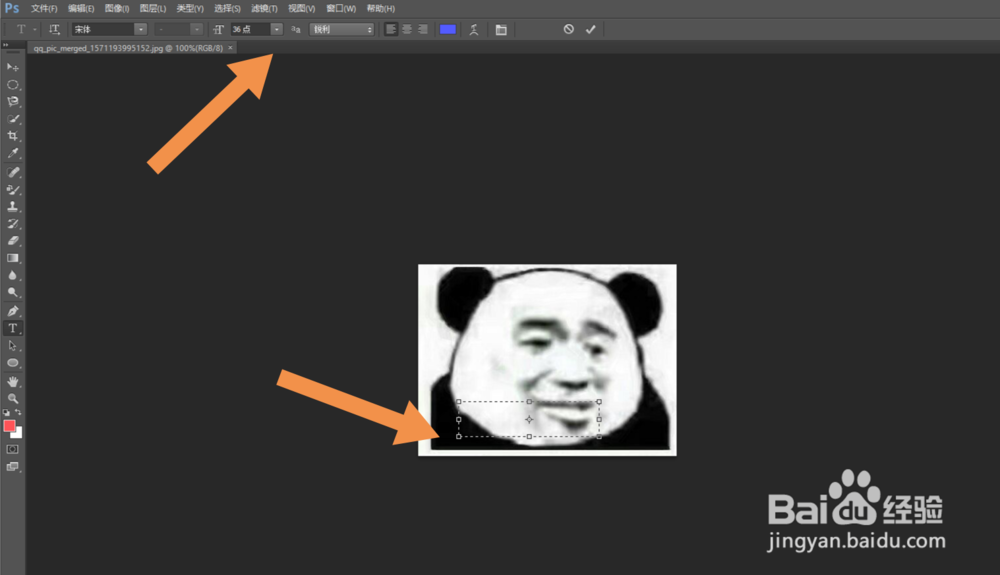Click the red foreground color swatch
The height and width of the screenshot is (575, 1000).
tap(9, 426)
